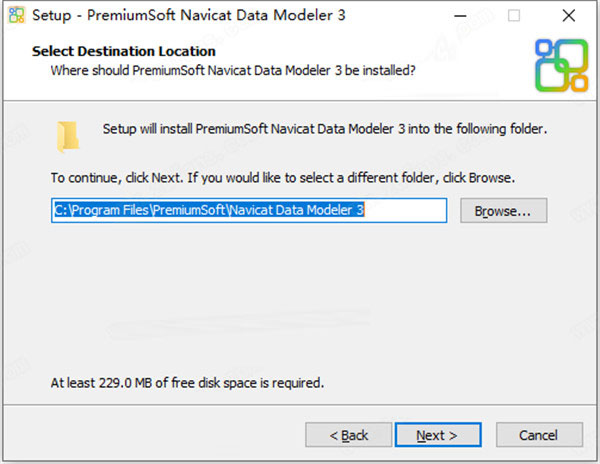Close the Setup wizard window

(x=569, y=16)
